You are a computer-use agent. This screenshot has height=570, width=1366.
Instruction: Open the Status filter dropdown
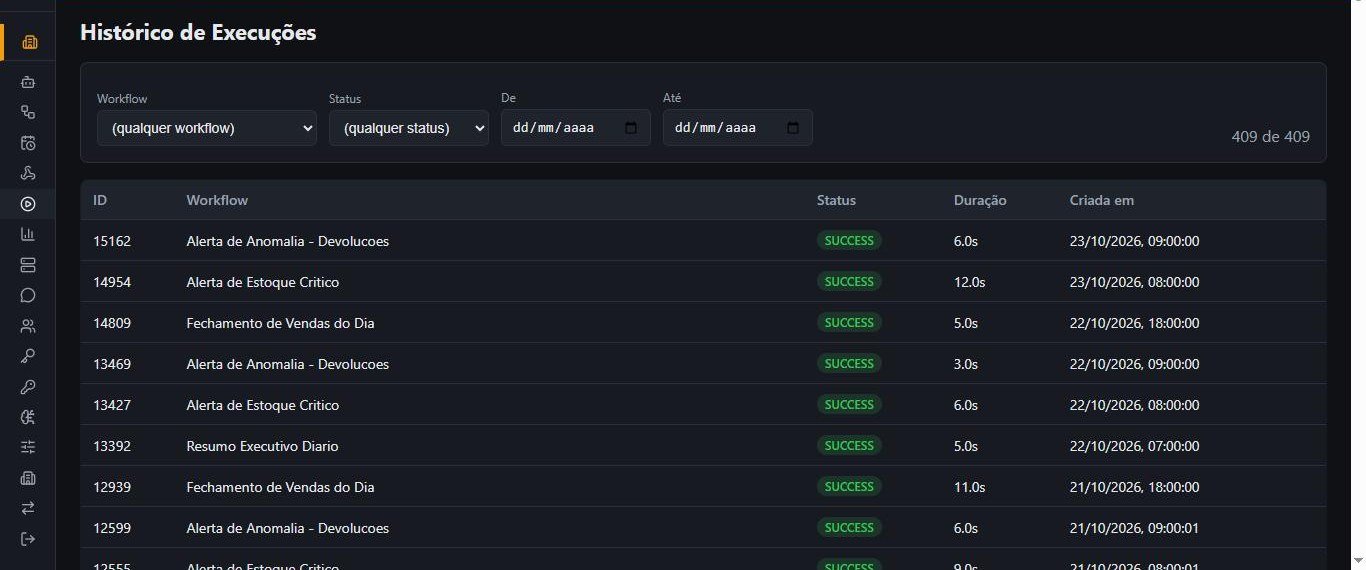click(409, 128)
